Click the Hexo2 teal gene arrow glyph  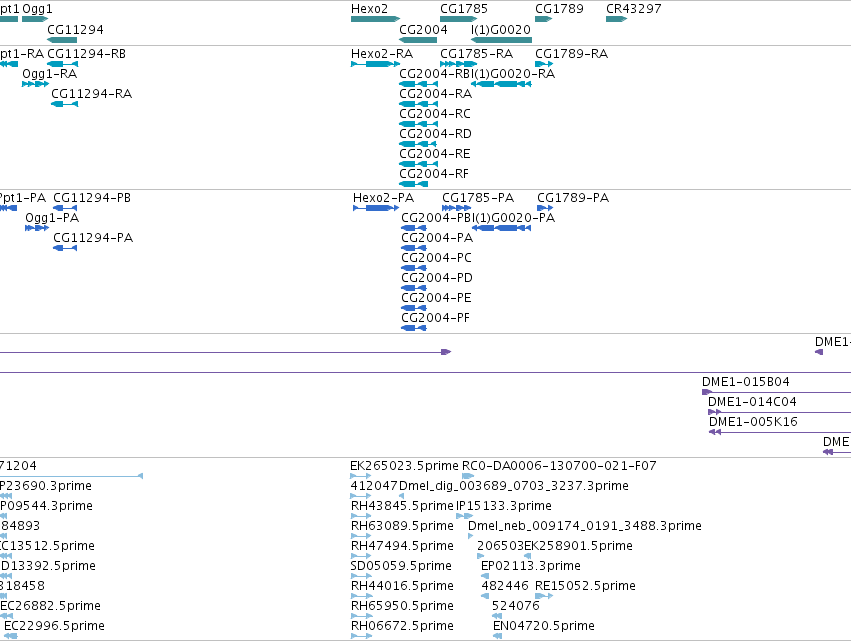click(376, 19)
